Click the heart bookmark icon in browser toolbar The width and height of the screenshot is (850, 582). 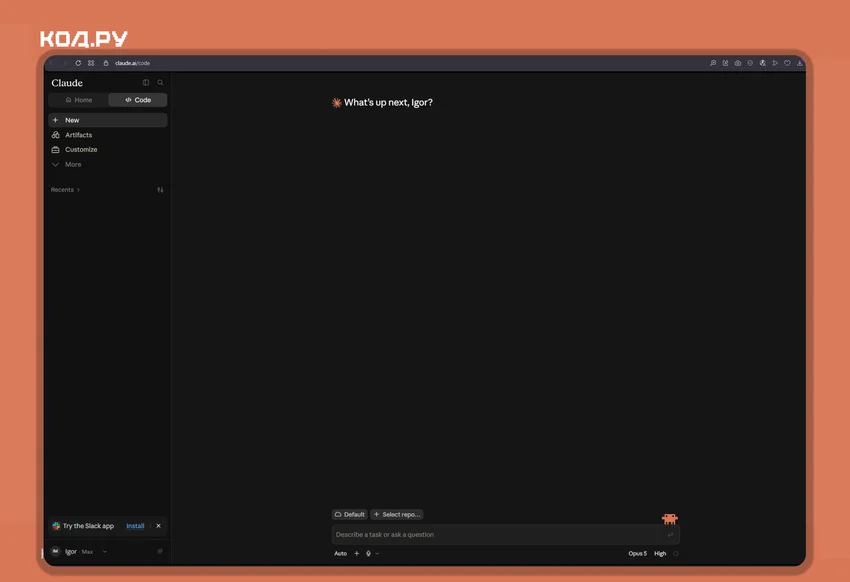click(x=787, y=63)
